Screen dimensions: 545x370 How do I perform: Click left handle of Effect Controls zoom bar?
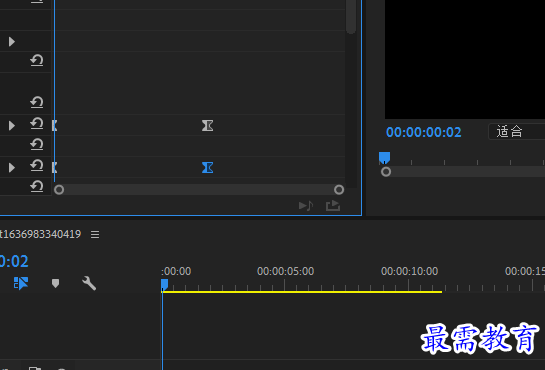pyautogui.click(x=59, y=190)
